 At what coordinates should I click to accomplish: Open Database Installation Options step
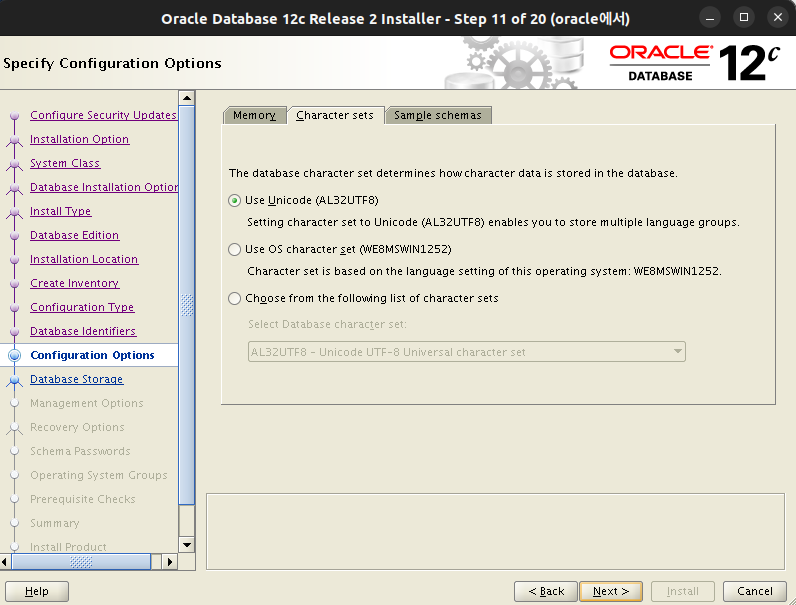point(104,187)
